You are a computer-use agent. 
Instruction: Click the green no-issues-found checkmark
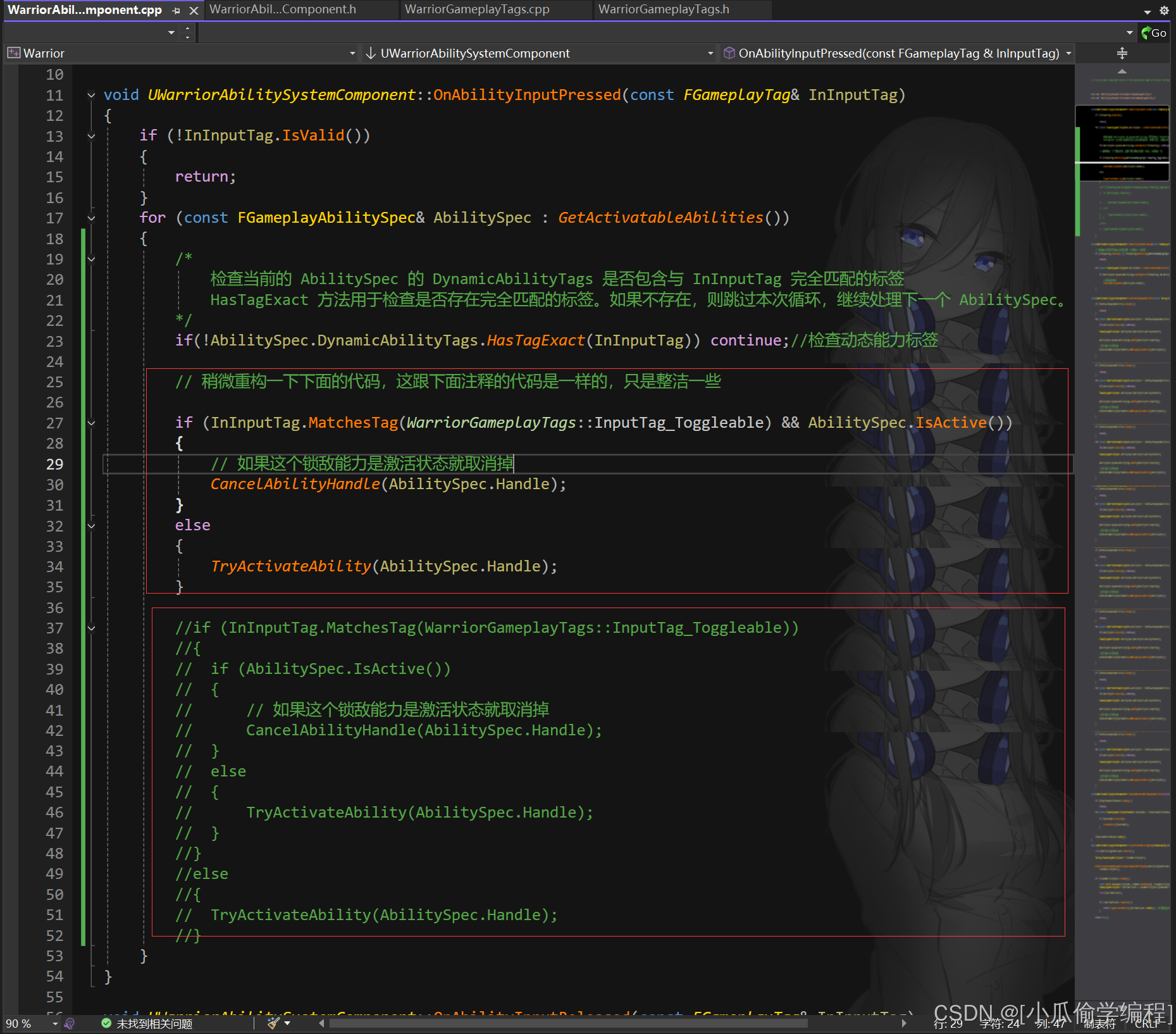(x=106, y=1023)
